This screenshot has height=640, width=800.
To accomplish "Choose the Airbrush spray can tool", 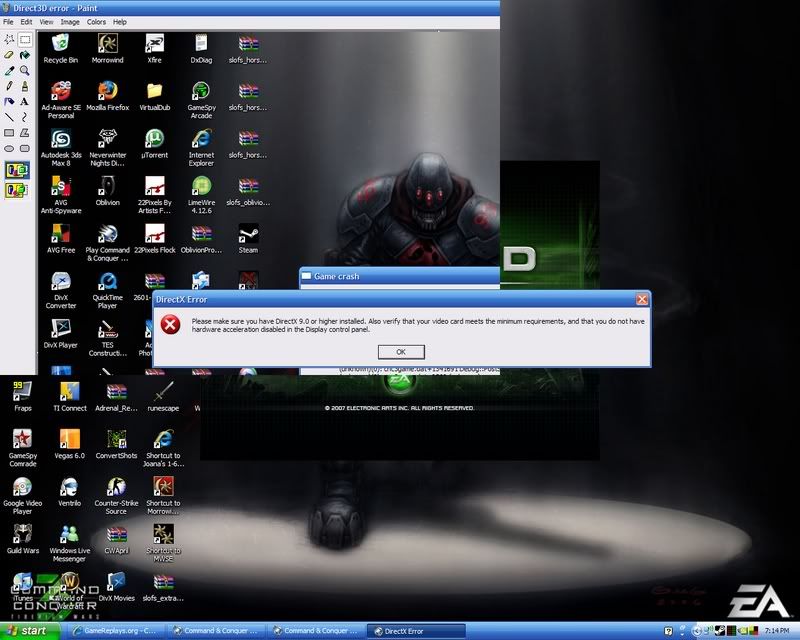I will point(9,102).
